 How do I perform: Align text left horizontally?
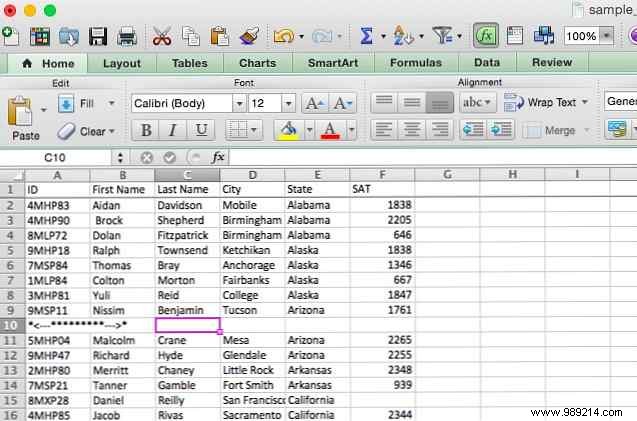click(x=384, y=130)
